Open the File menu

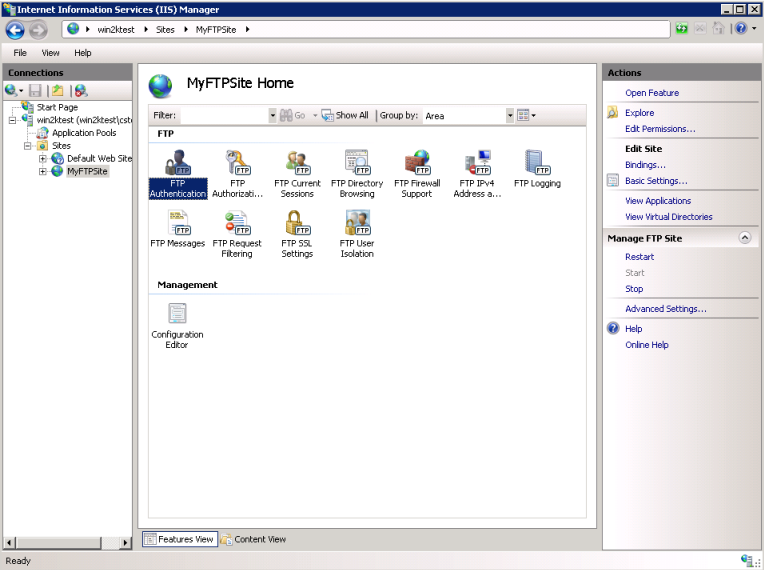click(x=20, y=53)
